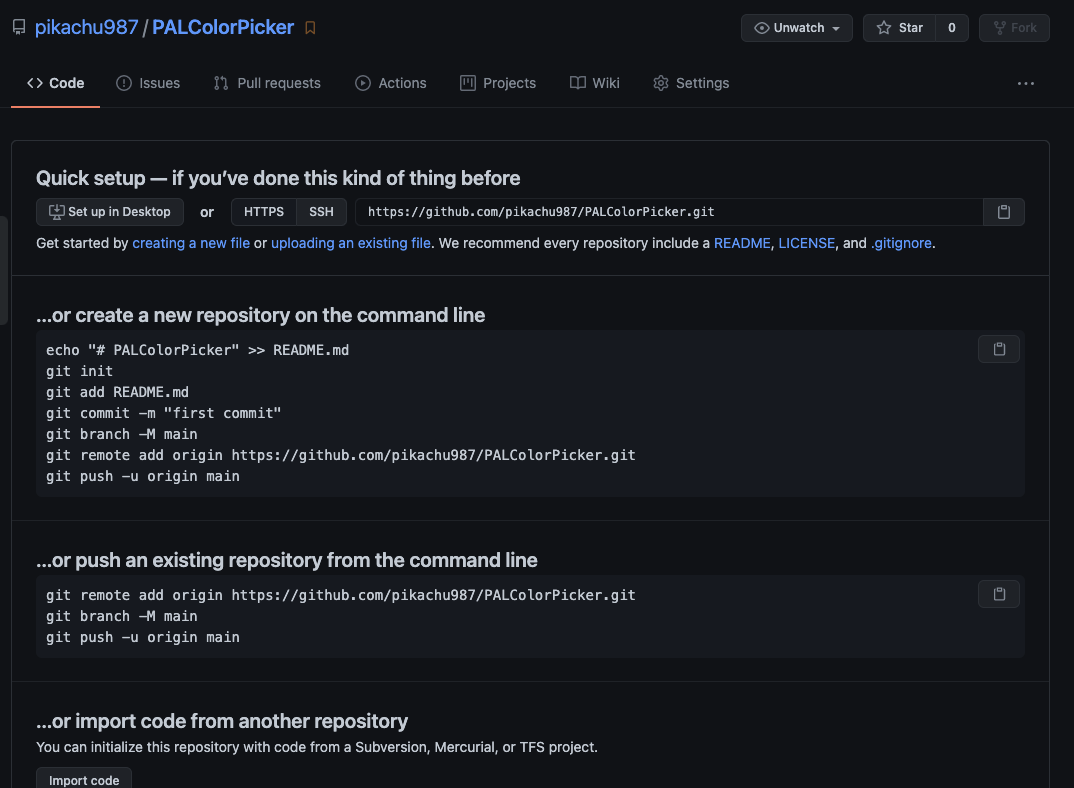Click the 'git commit -m "first commit"' line

click(x=164, y=413)
